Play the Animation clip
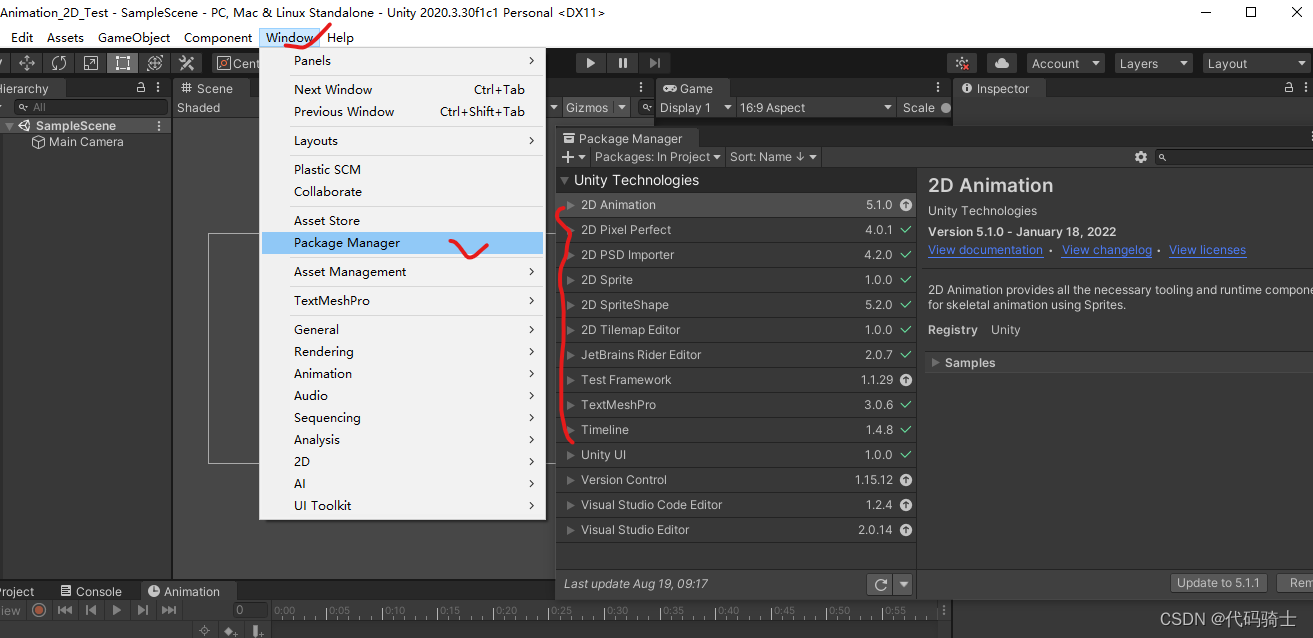This screenshot has width=1313, height=638. [x=117, y=609]
